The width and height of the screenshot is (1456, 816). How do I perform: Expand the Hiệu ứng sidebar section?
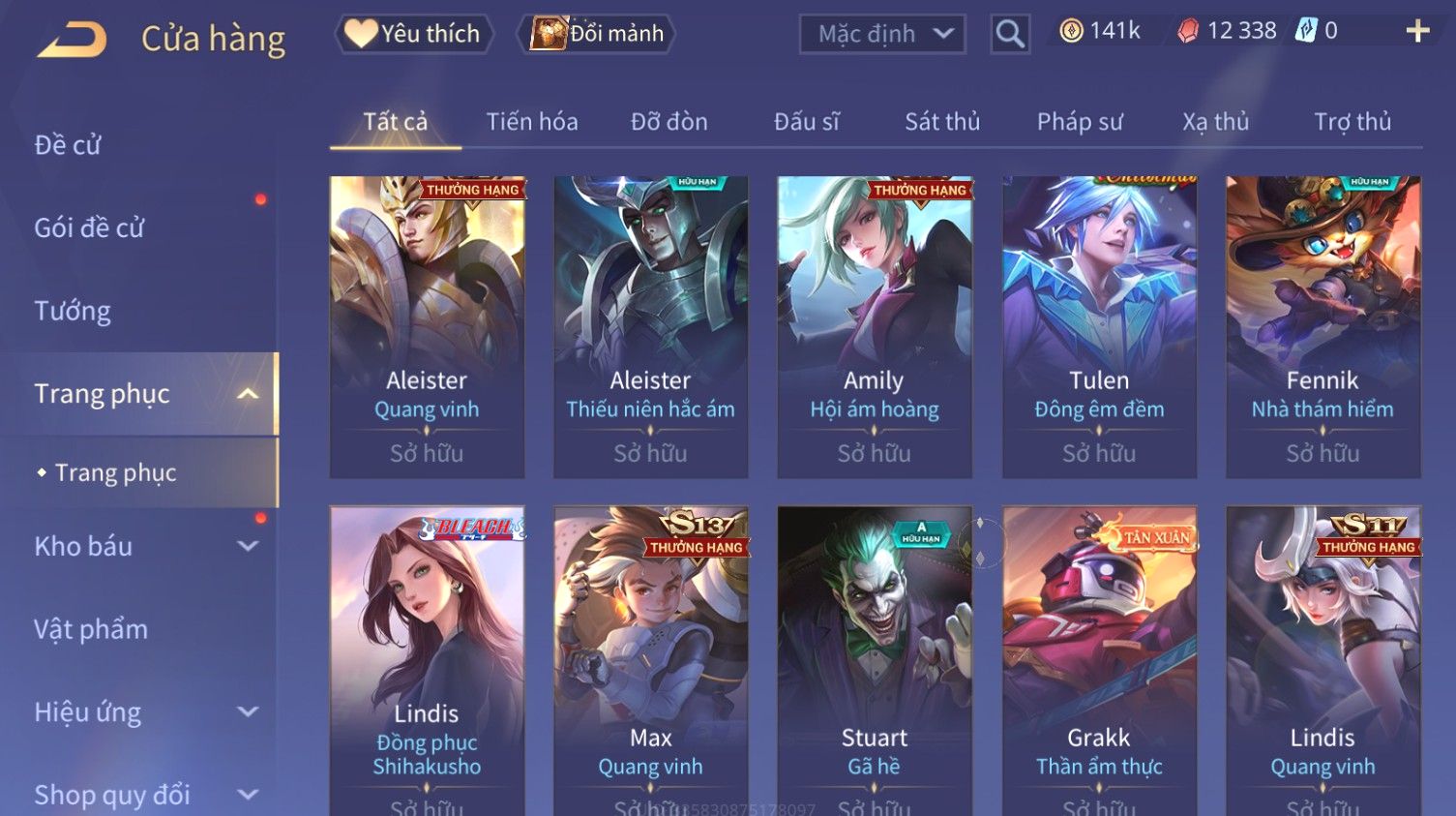248,711
